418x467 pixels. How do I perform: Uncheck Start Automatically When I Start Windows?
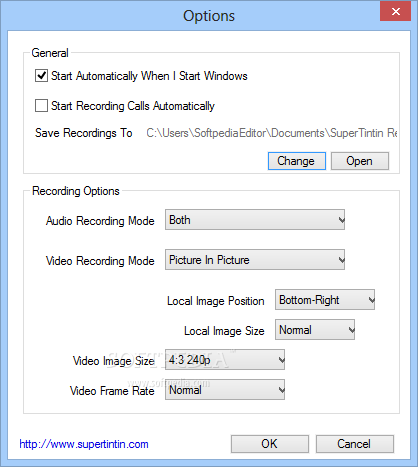(x=41, y=76)
